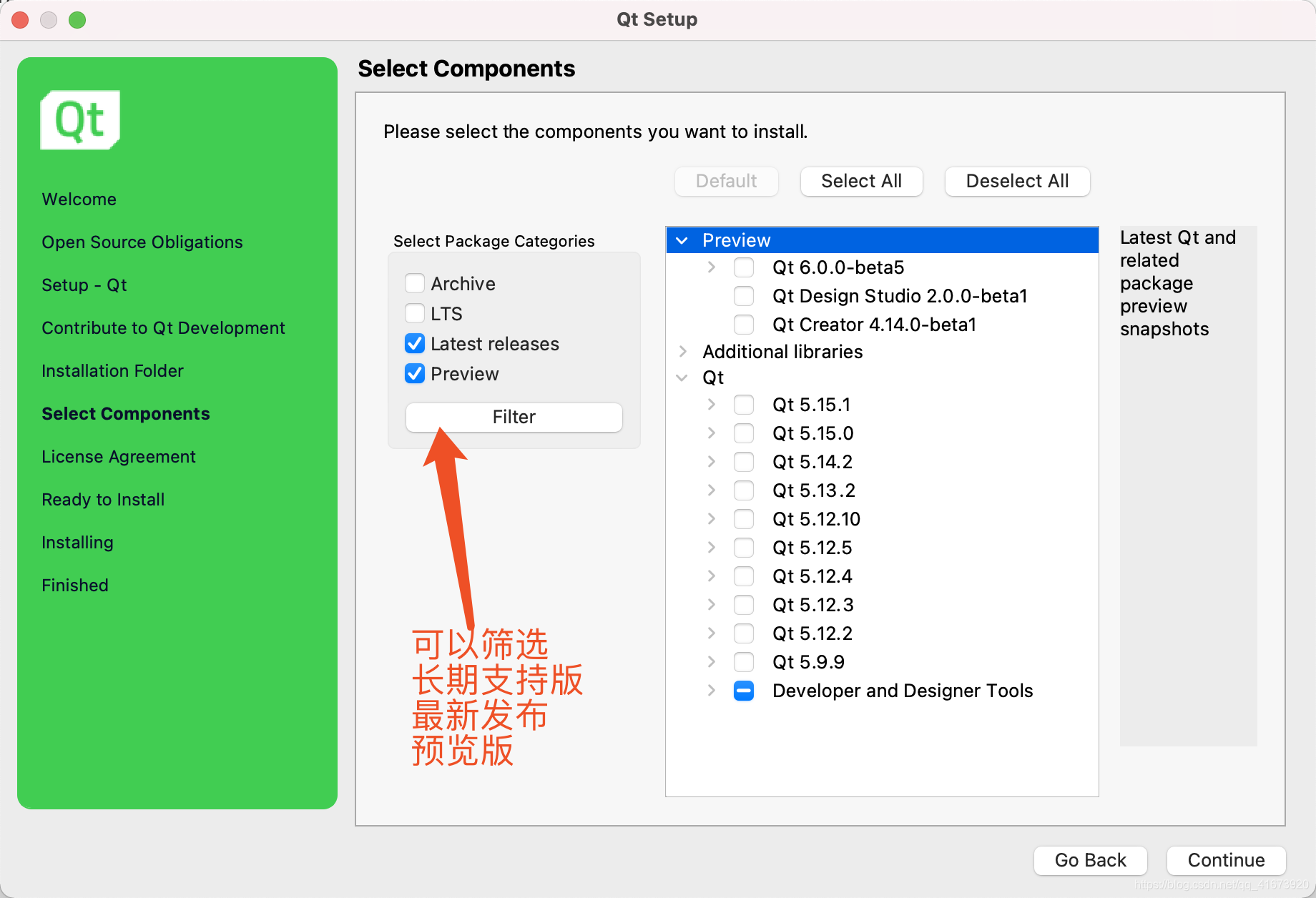Image resolution: width=1316 pixels, height=898 pixels.
Task: Uncheck the Preview package category
Action: 414,373
